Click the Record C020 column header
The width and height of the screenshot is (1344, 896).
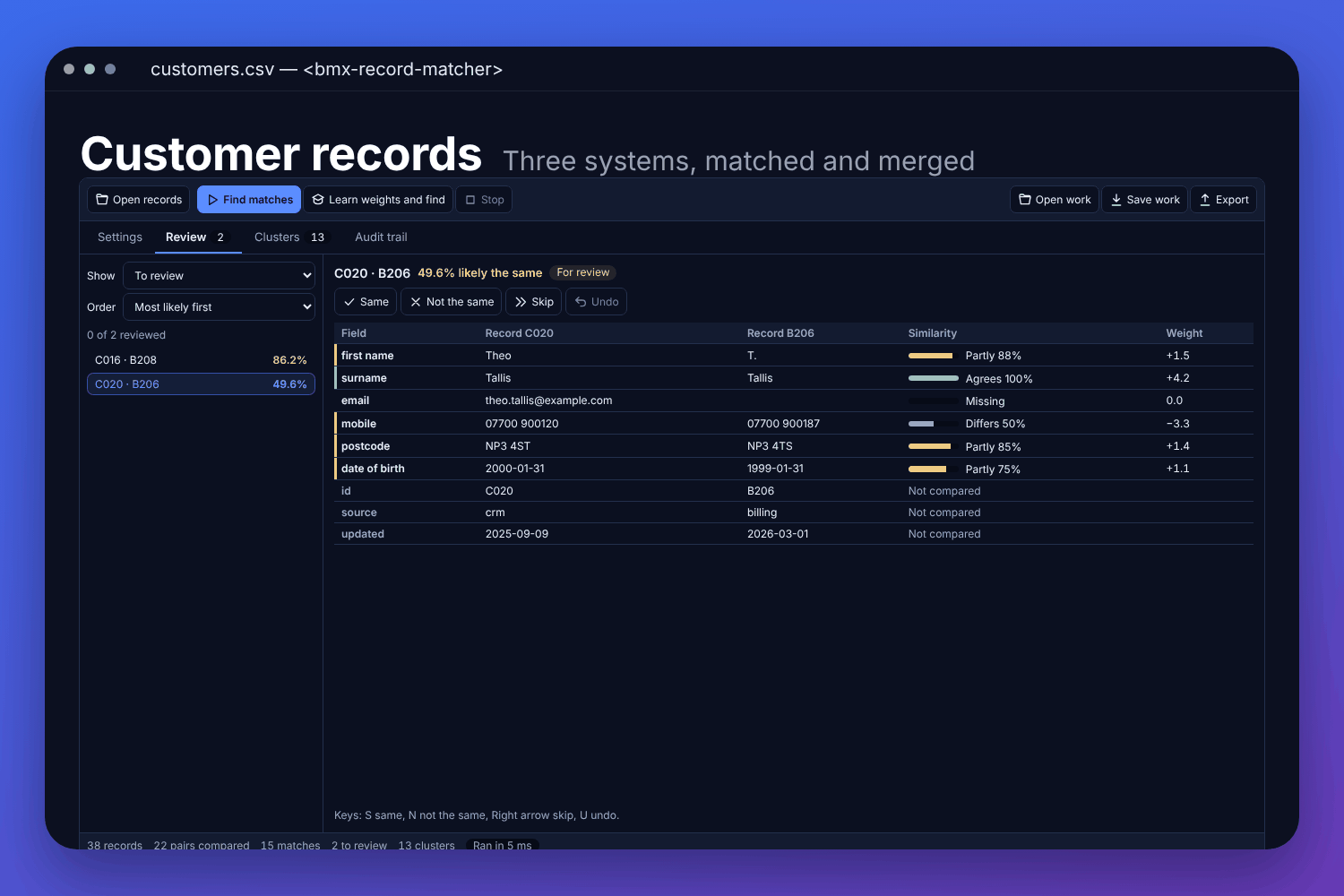coord(520,333)
